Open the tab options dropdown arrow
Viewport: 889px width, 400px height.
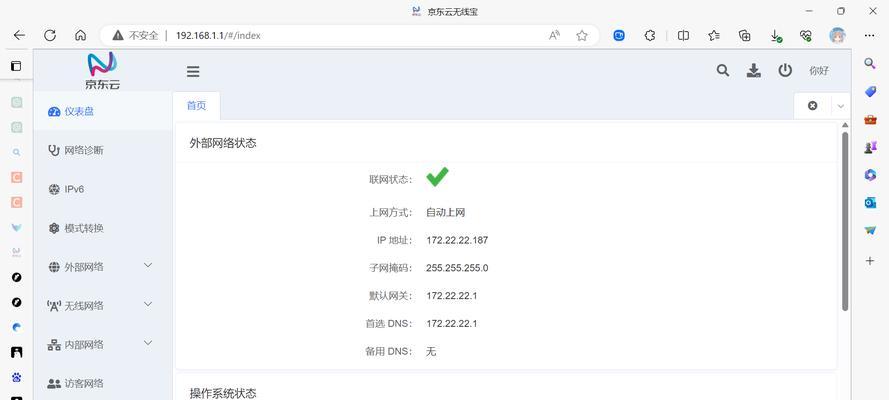coord(841,106)
